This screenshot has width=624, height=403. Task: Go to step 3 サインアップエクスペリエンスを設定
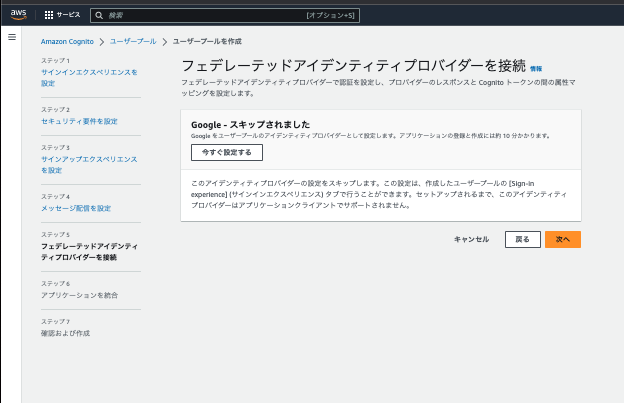click(x=89, y=165)
